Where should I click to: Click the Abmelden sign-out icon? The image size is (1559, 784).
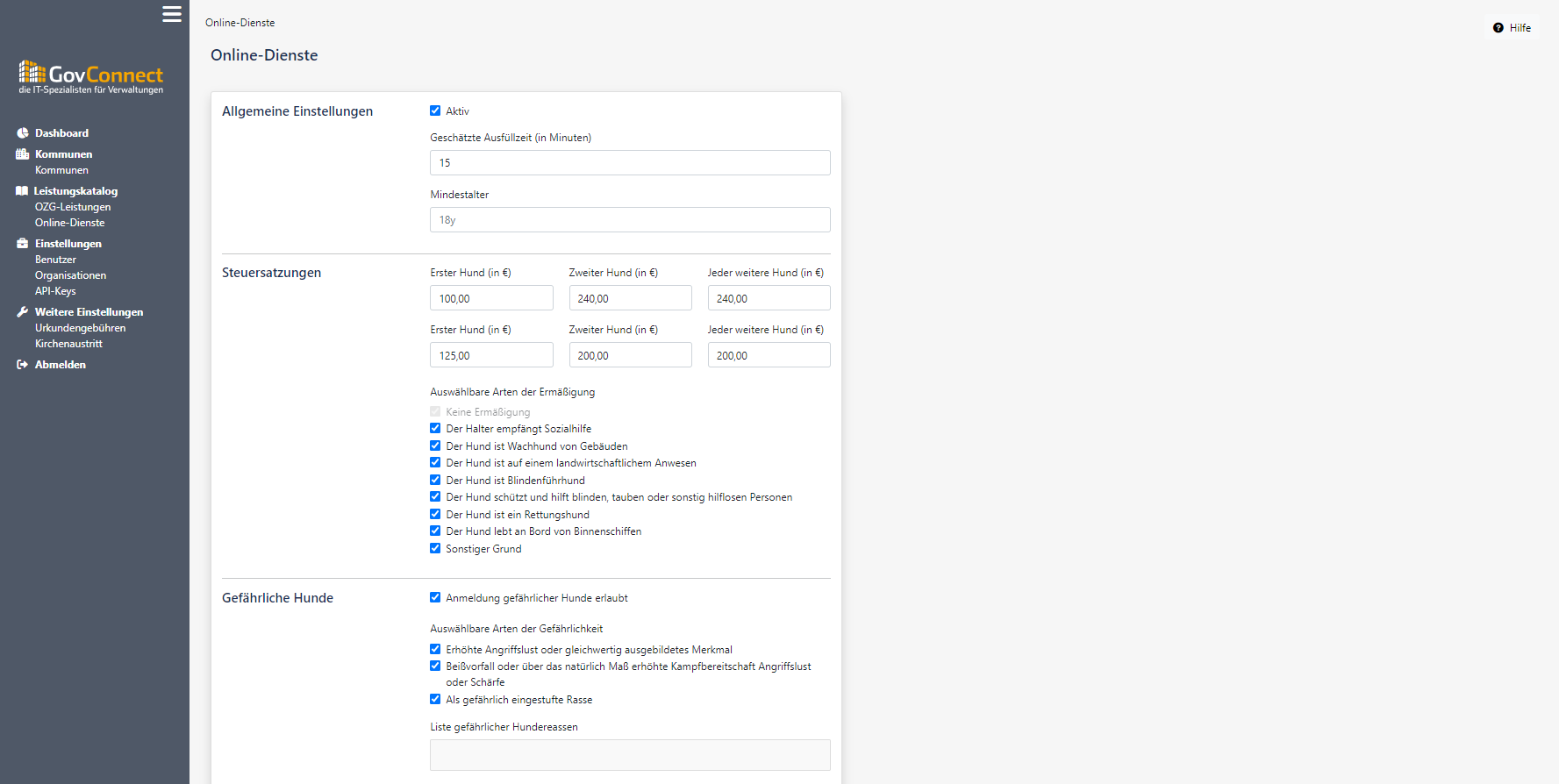point(23,365)
